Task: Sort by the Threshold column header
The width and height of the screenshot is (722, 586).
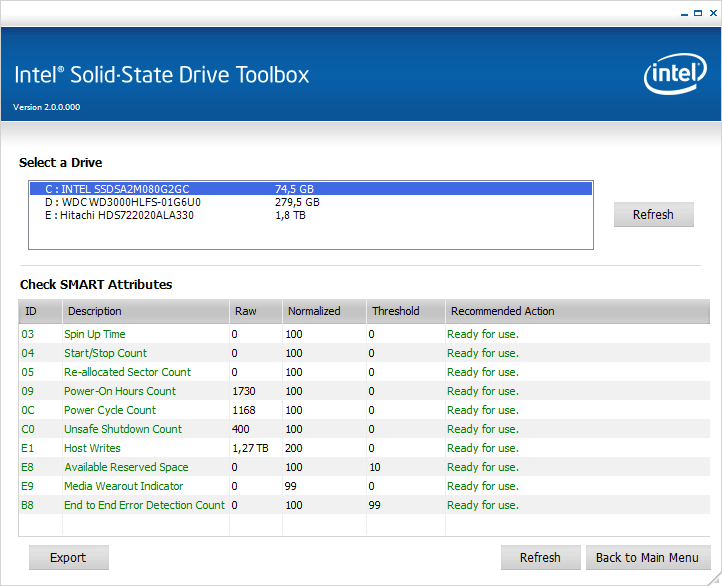Action: (x=406, y=311)
